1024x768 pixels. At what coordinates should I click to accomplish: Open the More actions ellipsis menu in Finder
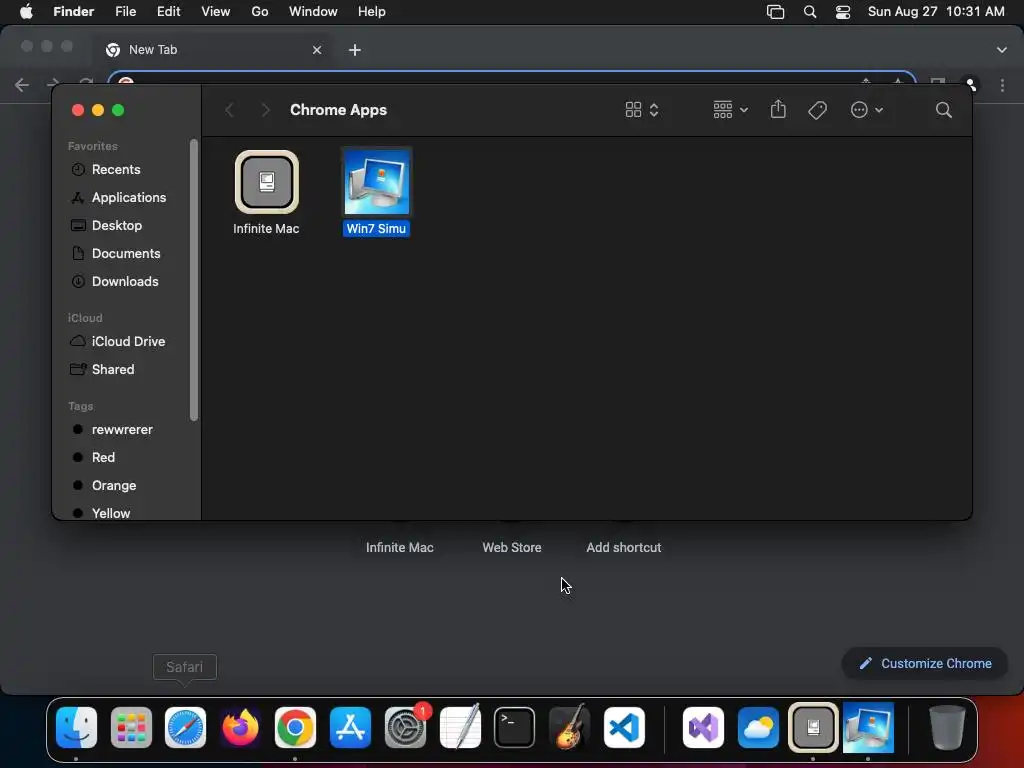point(867,110)
